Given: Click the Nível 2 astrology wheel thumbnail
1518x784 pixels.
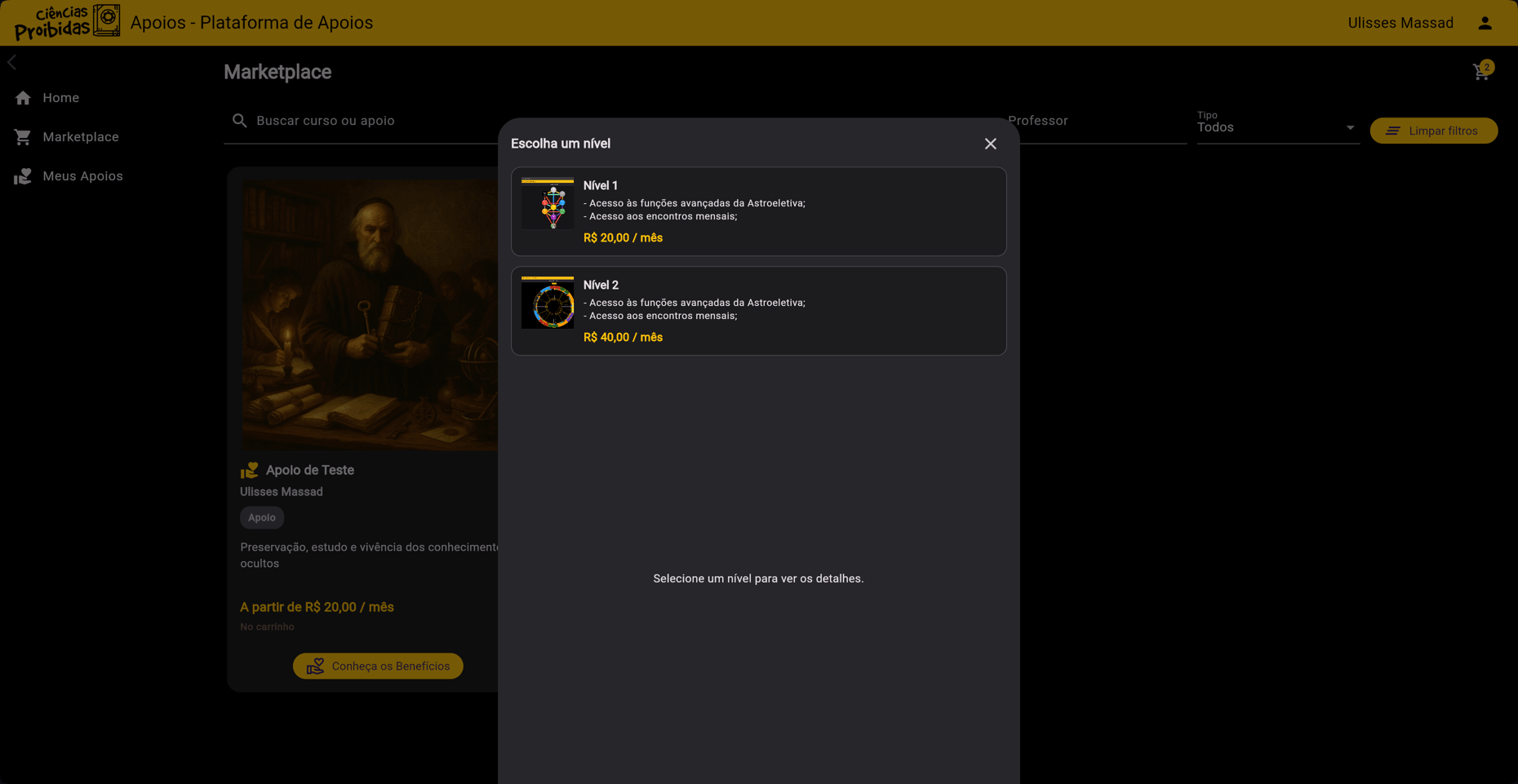Looking at the screenshot, I should coord(548,303).
